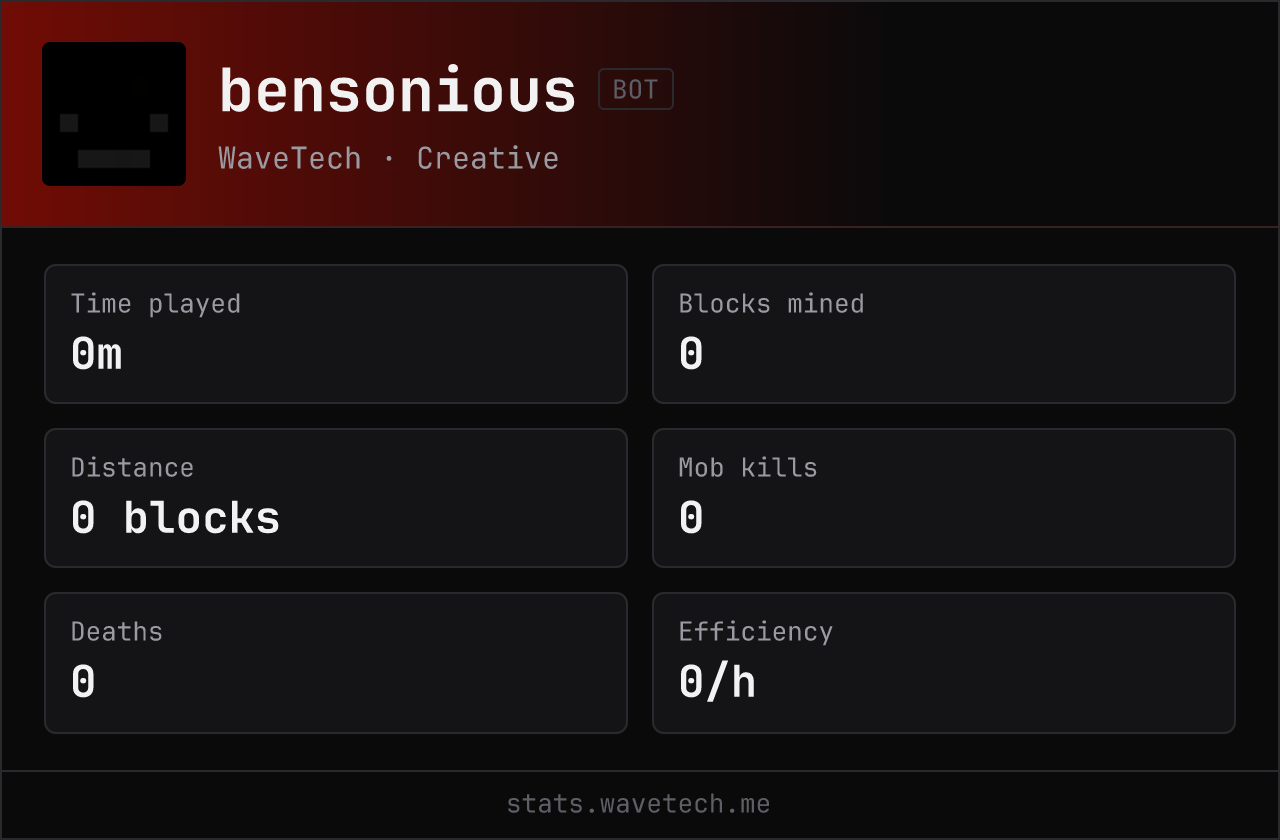Select the 0m time played value

pyautogui.click(x=97, y=354)
